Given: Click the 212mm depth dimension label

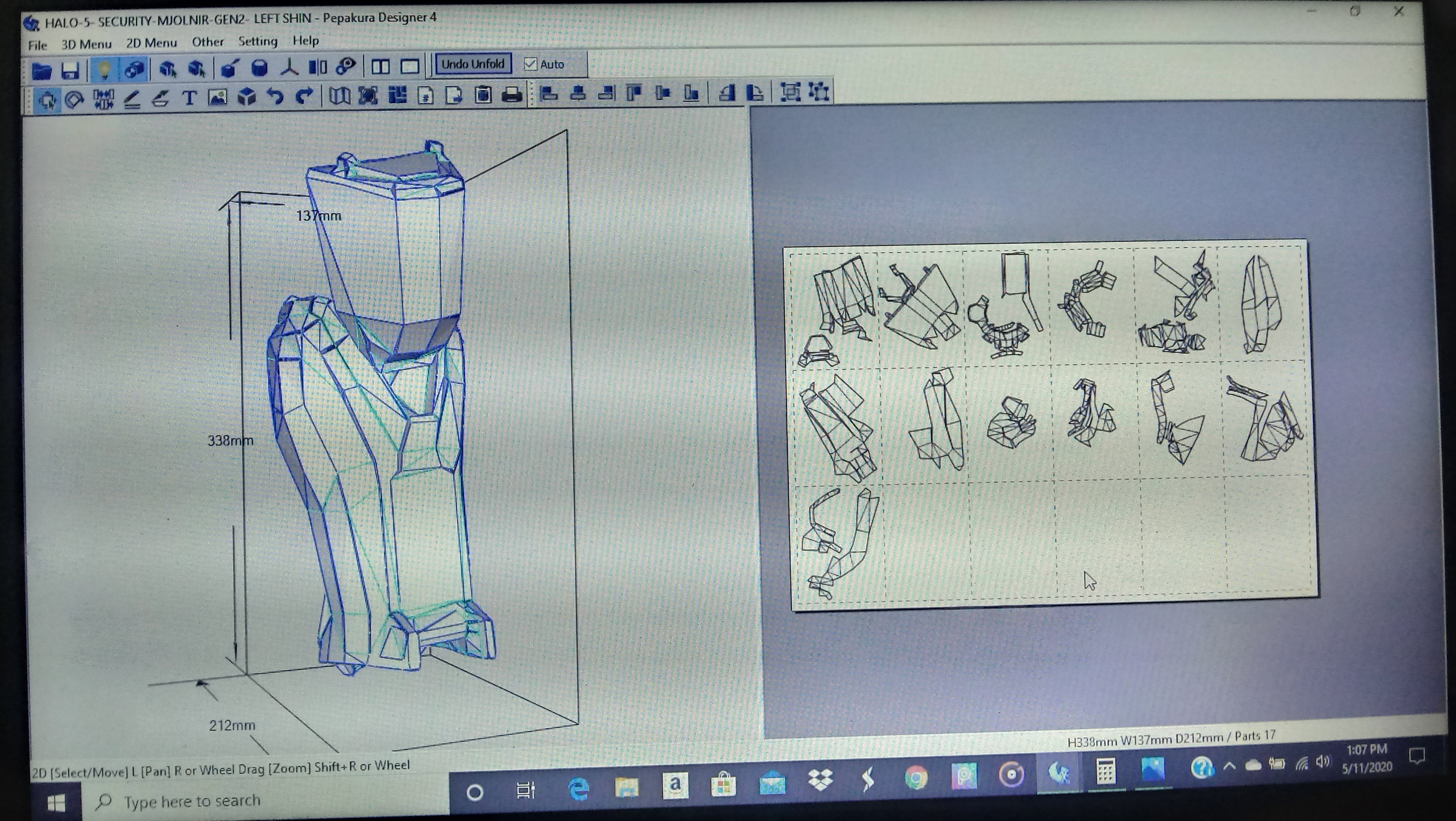Looking at the screenshot, I should click(232, 726).
